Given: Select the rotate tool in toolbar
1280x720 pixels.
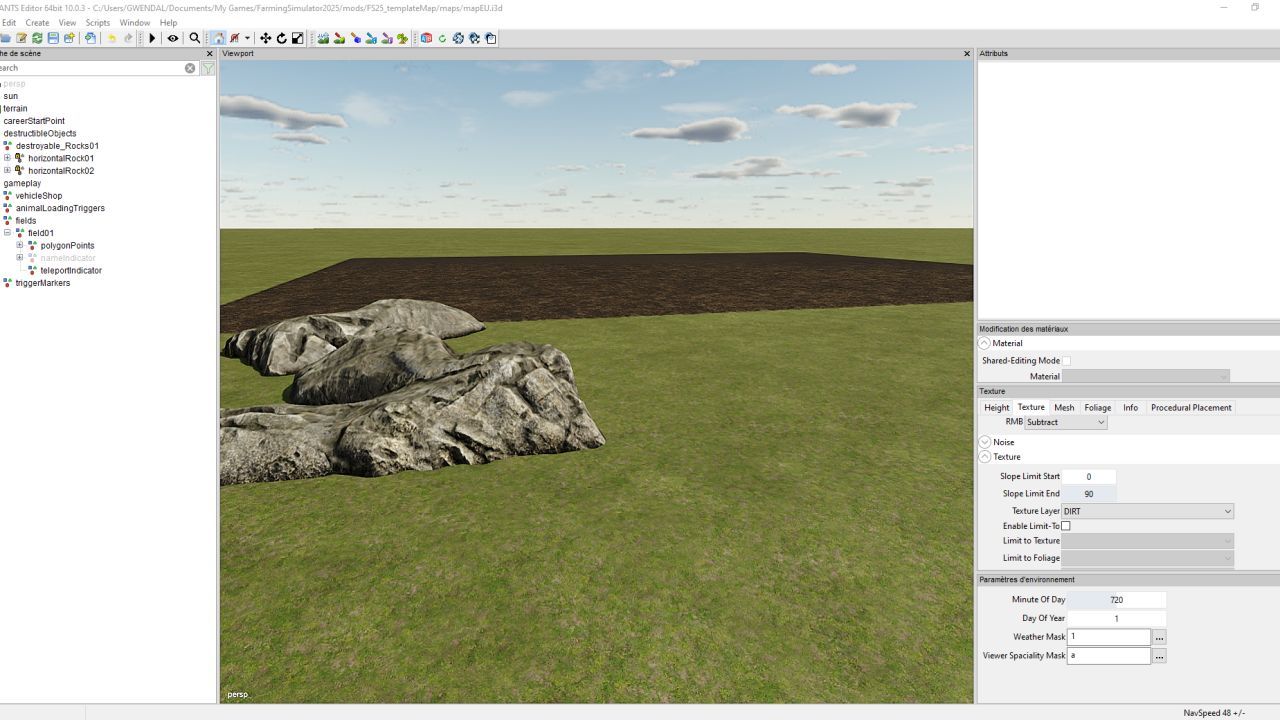Looking at the screenshot, I should (x=281, y=38).
